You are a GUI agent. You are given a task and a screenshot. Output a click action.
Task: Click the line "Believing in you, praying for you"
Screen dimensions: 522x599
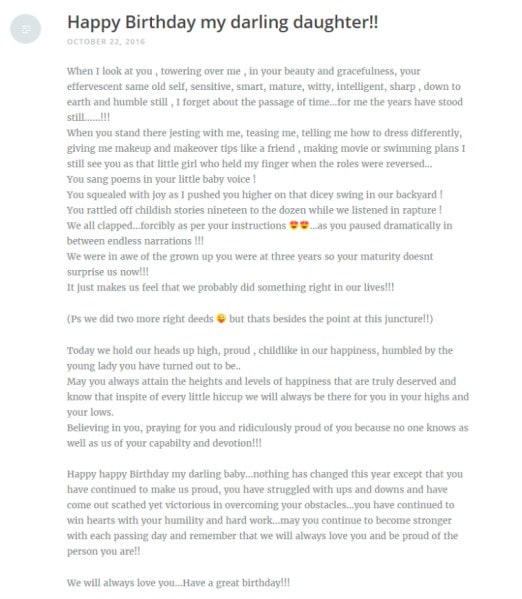tap(267, 428)
